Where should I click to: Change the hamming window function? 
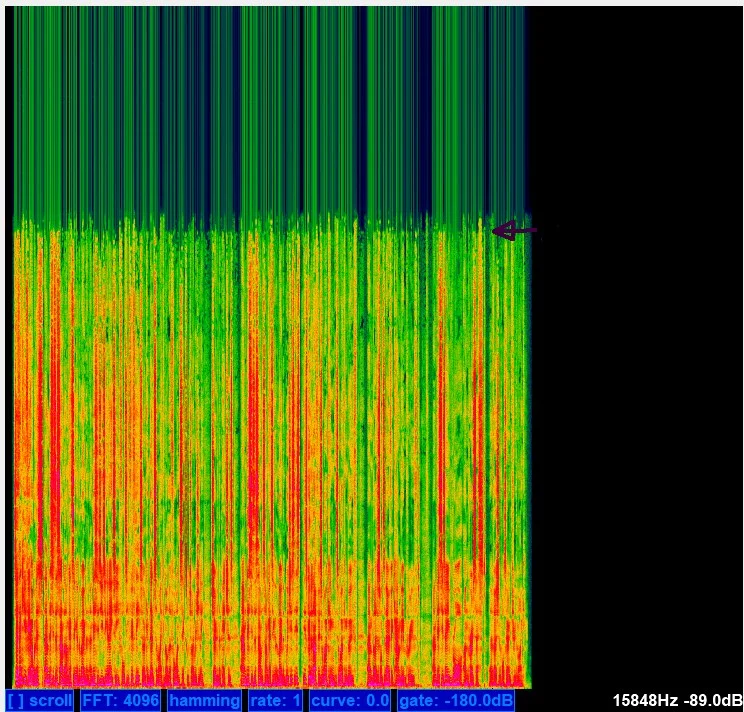[203, 700]
